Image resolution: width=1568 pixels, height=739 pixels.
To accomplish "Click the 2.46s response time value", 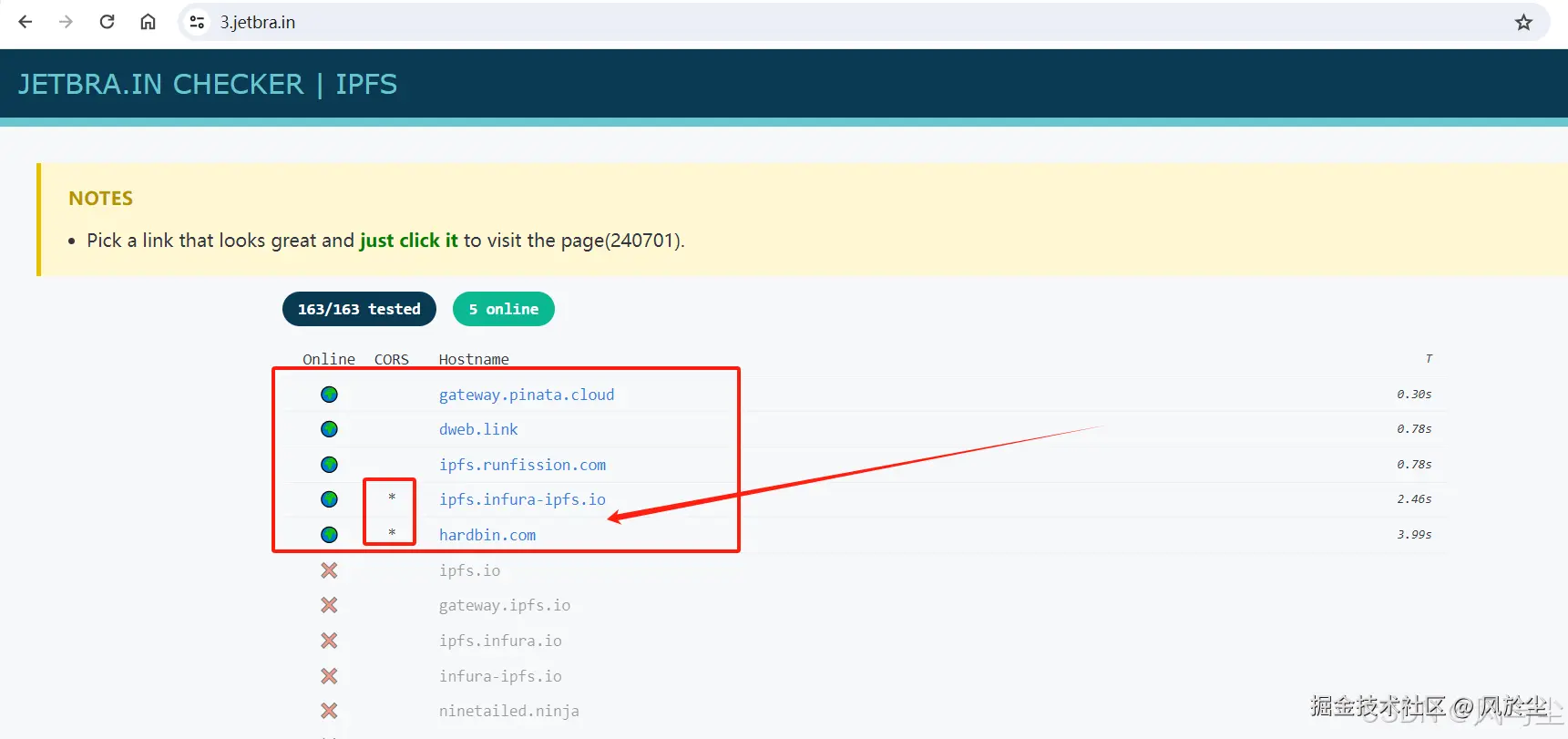I will click(x=1414, y=499).
